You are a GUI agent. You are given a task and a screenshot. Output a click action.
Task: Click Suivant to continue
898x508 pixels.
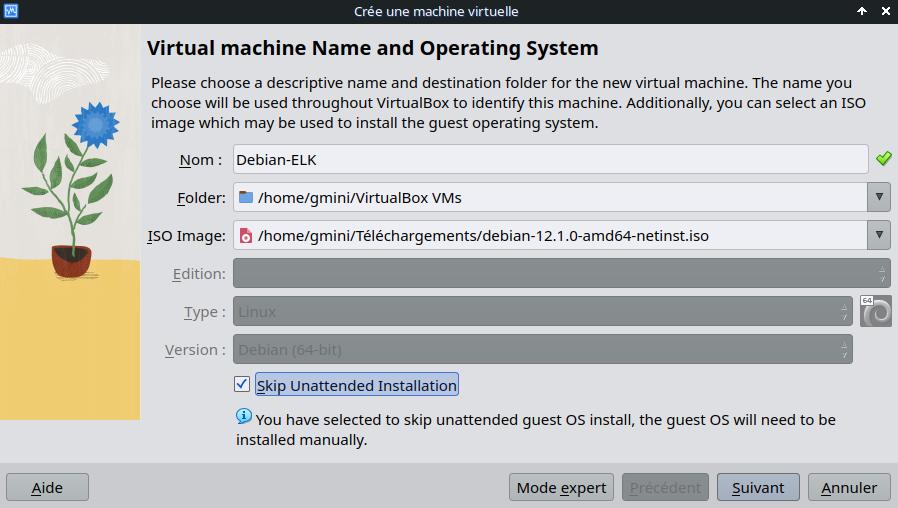coord(758,487)
